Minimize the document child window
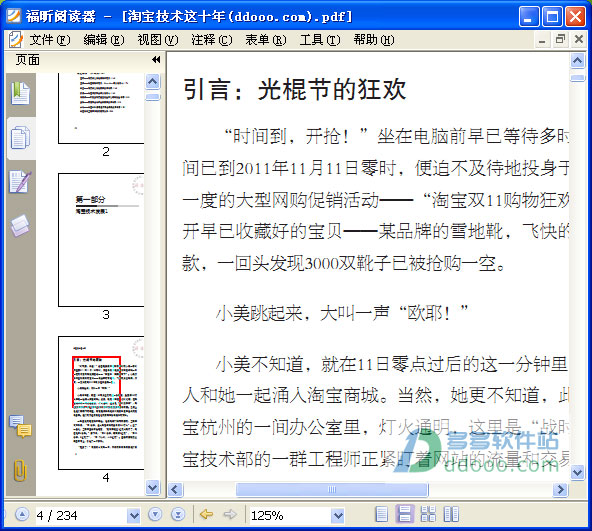 pos(542,40)
